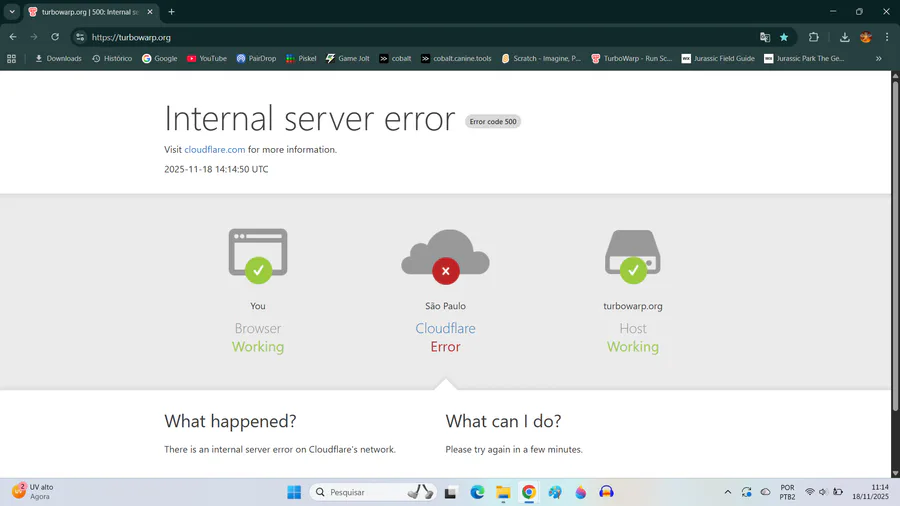900x506 pixels.
Task: Open the Jurassic Field Guide bookmark
Action: tap(718, 59)
